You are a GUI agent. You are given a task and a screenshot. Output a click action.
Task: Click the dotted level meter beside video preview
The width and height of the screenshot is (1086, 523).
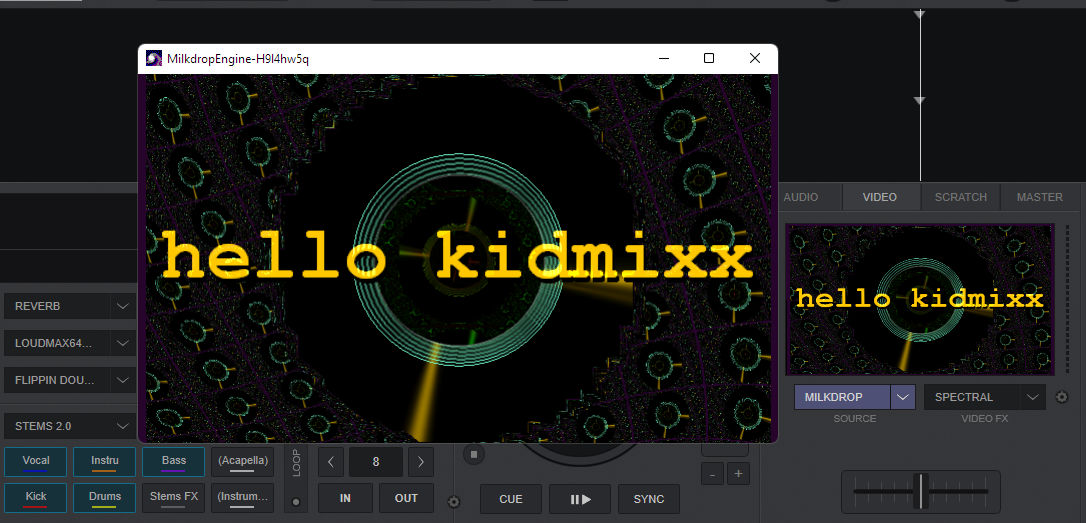(1067, 299)
